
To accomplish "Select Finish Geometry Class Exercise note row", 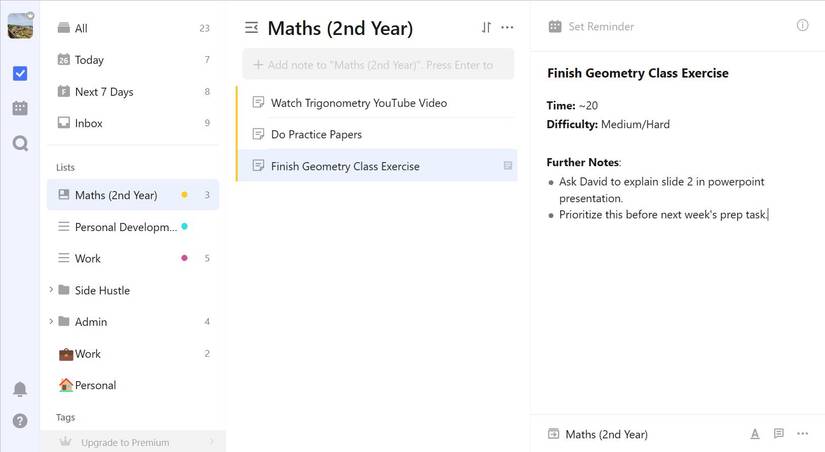I will click(377, 166).
